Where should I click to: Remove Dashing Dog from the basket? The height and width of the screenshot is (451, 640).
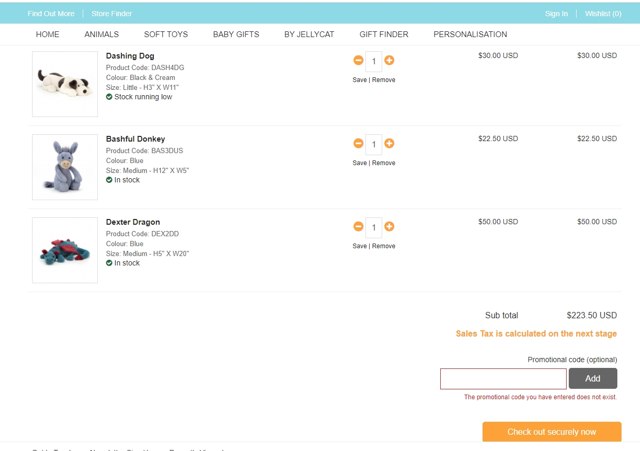click(x=384, y=79)
